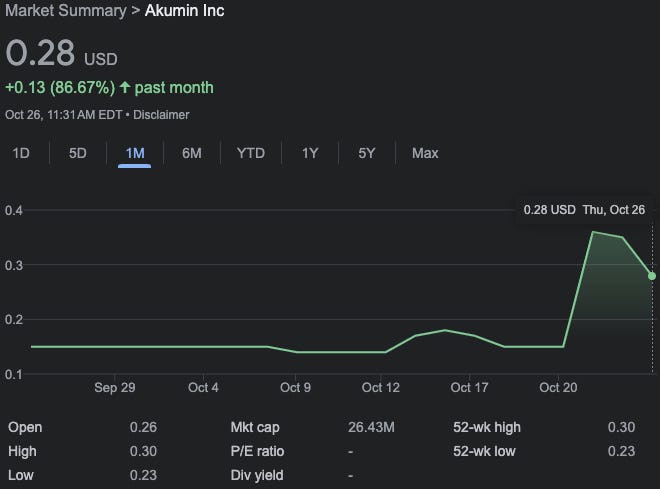Switch chart to 5Y range
This screenshot has height=489, width=660.
pyautogui.click(x=367, y=153)
